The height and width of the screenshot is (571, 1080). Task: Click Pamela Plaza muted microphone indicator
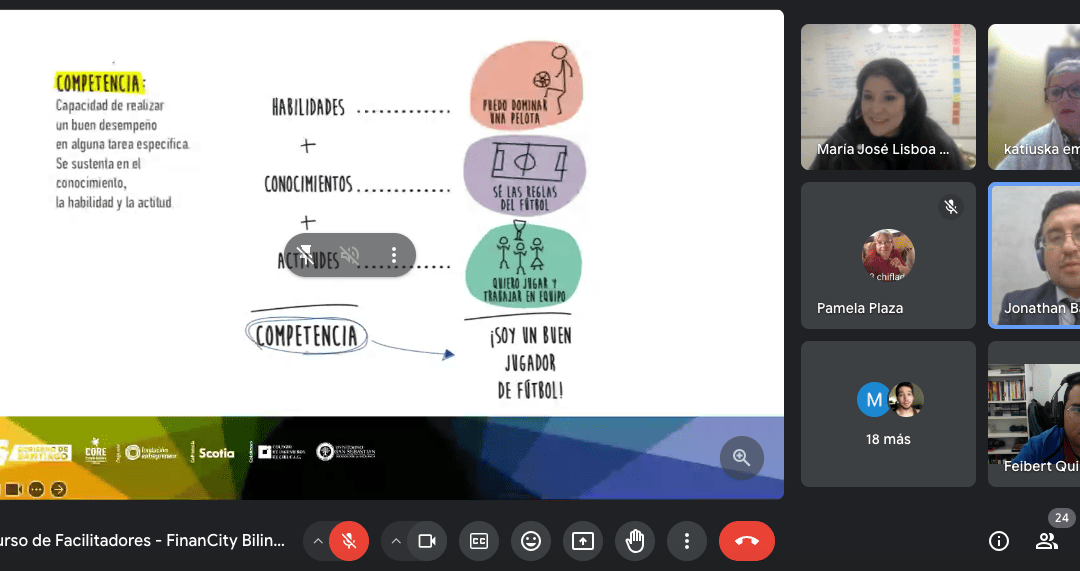click(951, 207)
